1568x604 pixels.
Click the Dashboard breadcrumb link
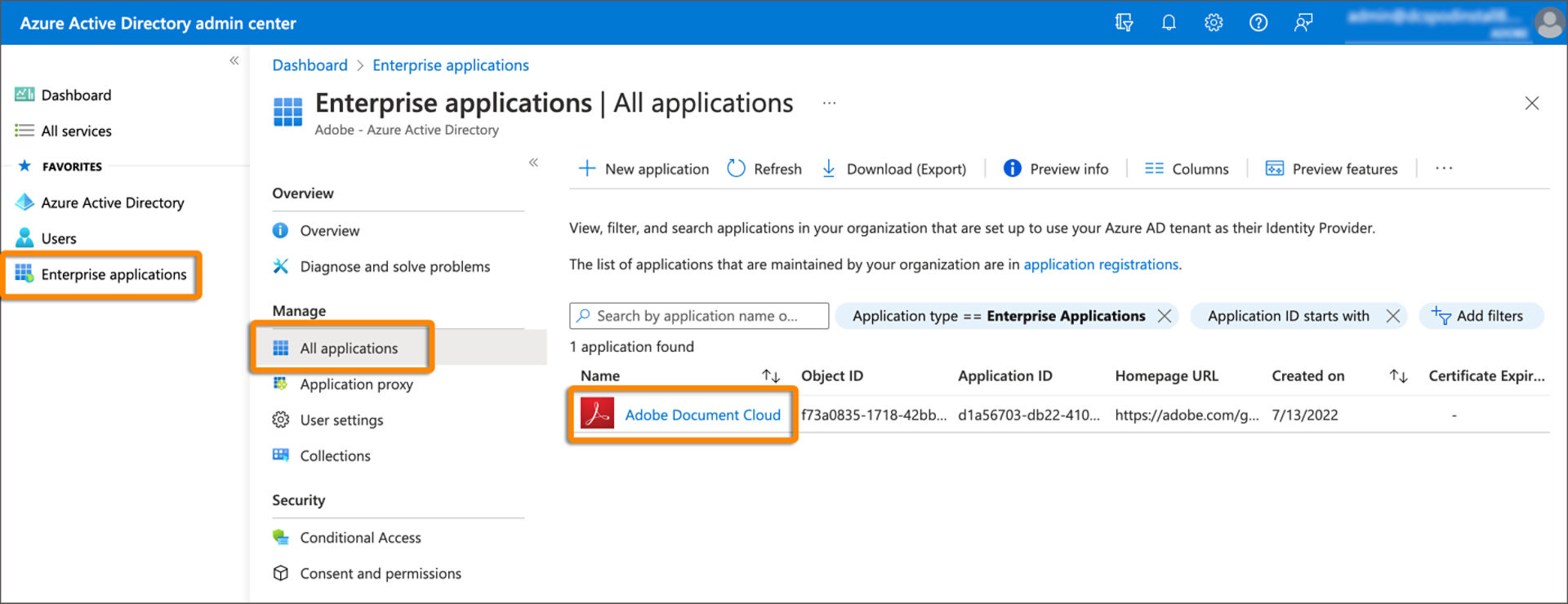point(310,65)
